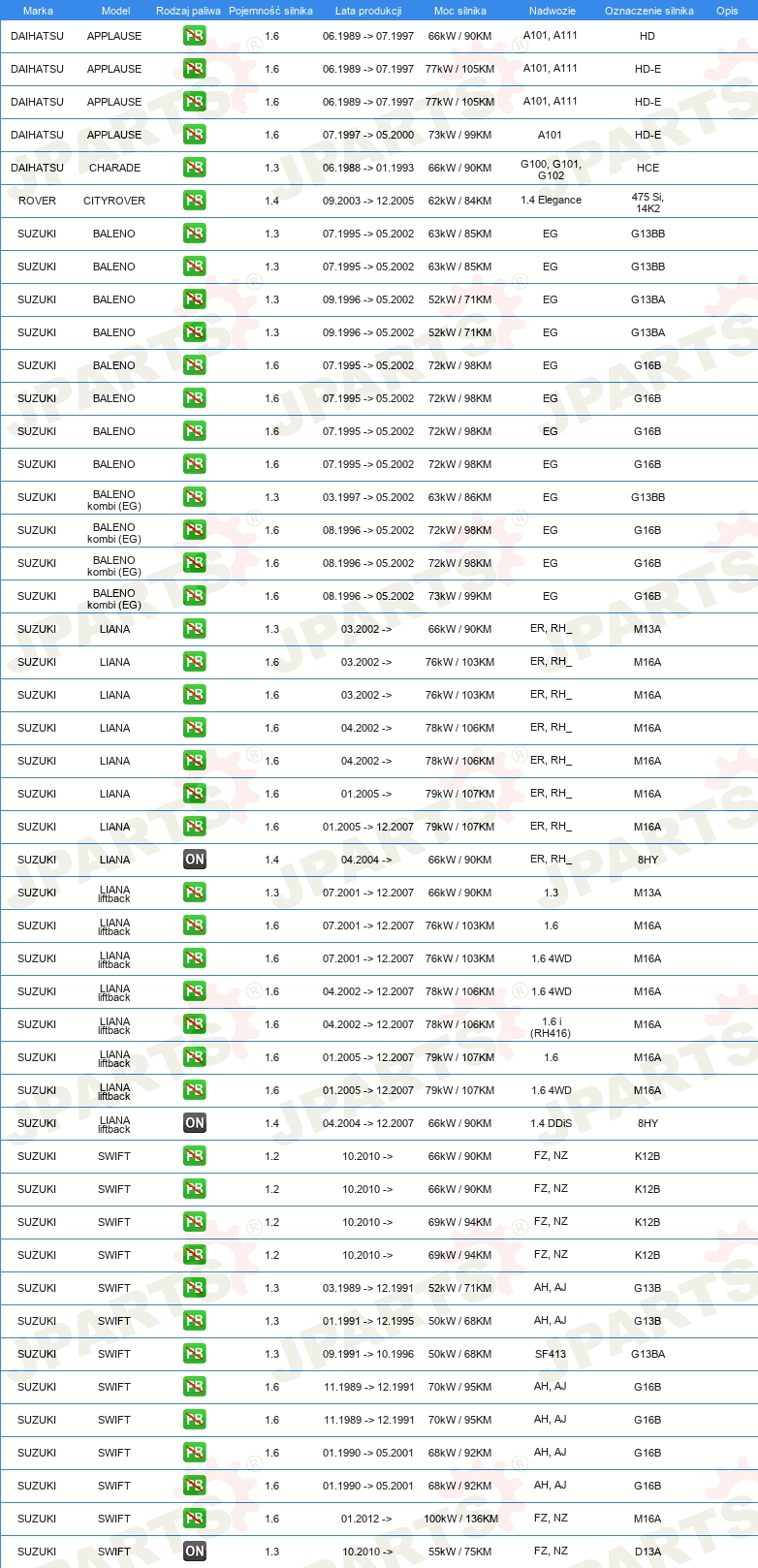Click petrol icon in SWIFT SF413 G13BA row
The image size is (758, 1568).
pos(195,1354)
